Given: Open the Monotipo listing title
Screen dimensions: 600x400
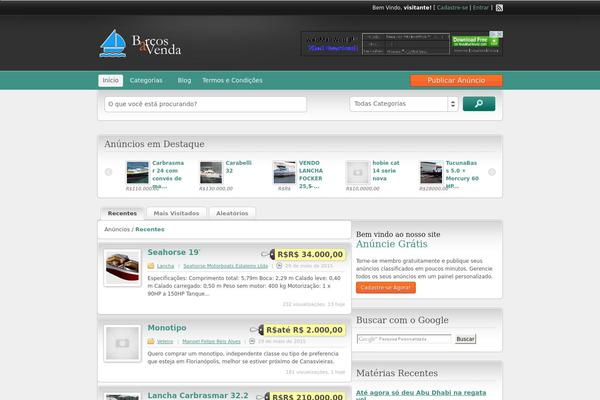Looking at the screenshot, I should [167, 328].
